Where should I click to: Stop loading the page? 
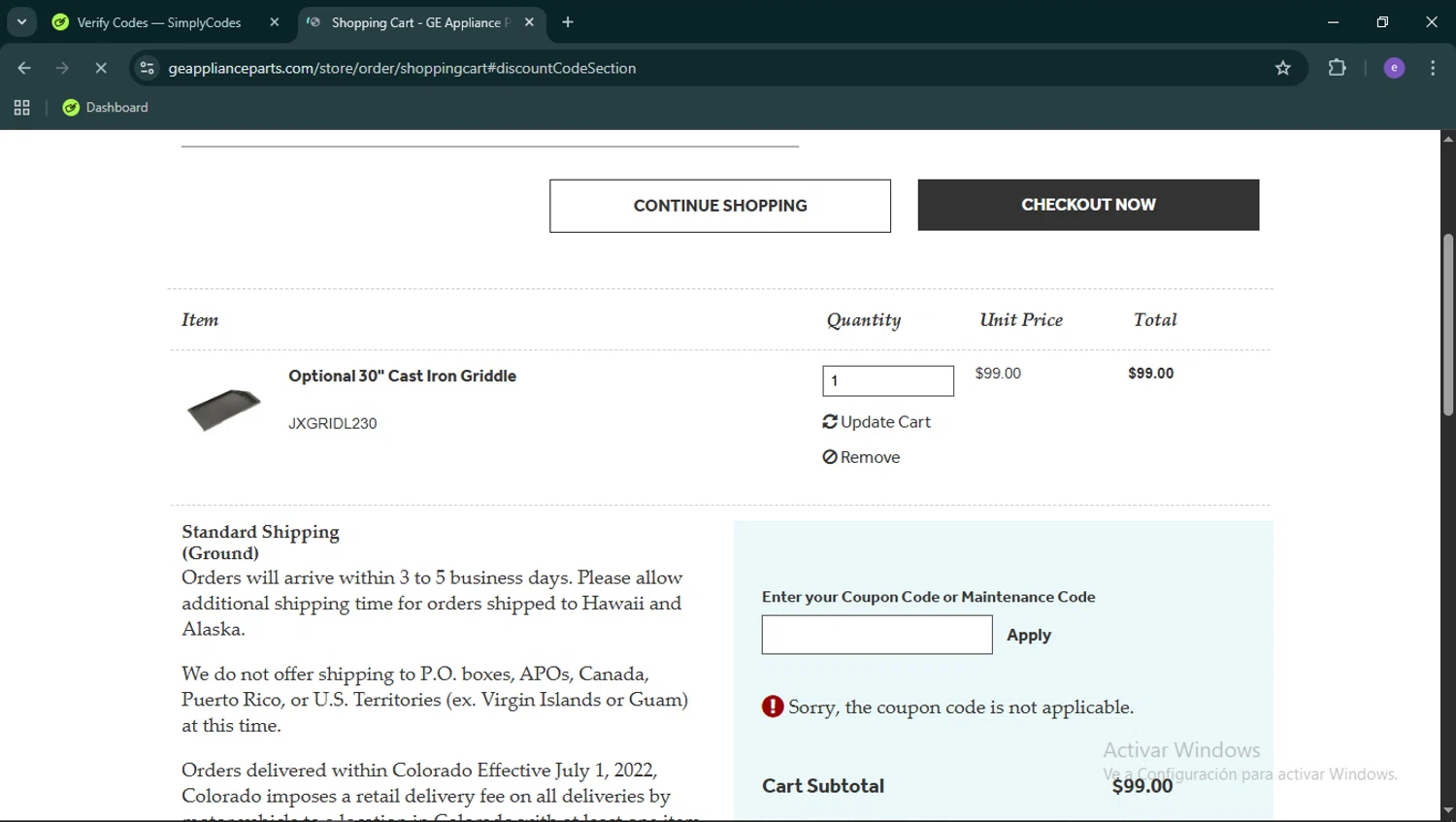pyautogui.click(x=101, y=68)
